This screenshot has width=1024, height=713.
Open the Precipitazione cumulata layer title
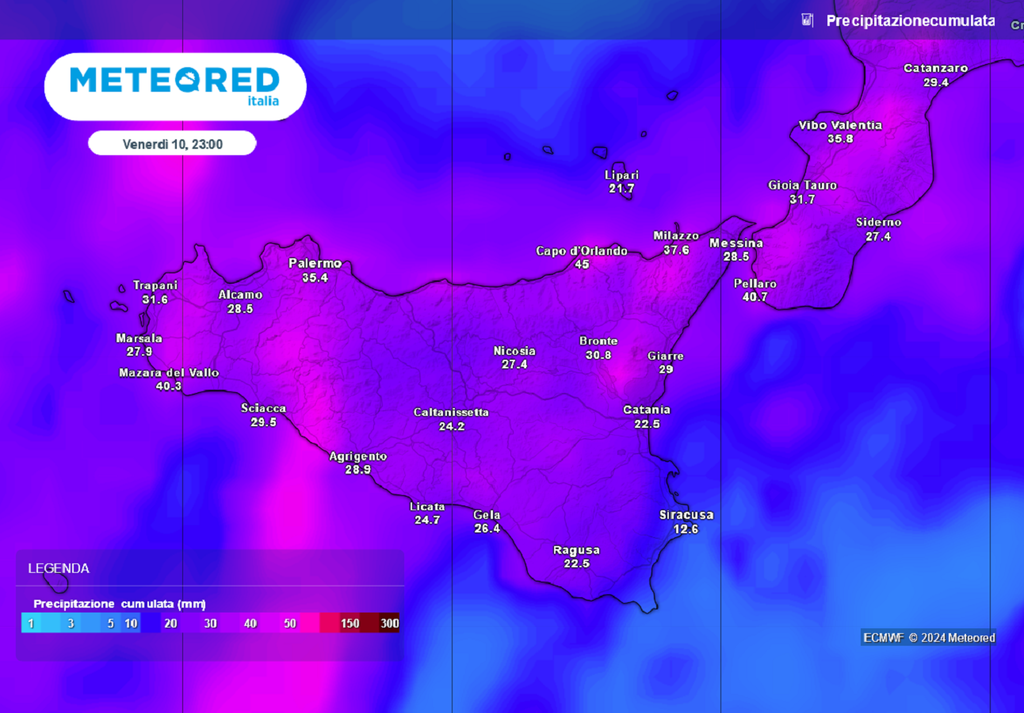[x=910, y=21]
